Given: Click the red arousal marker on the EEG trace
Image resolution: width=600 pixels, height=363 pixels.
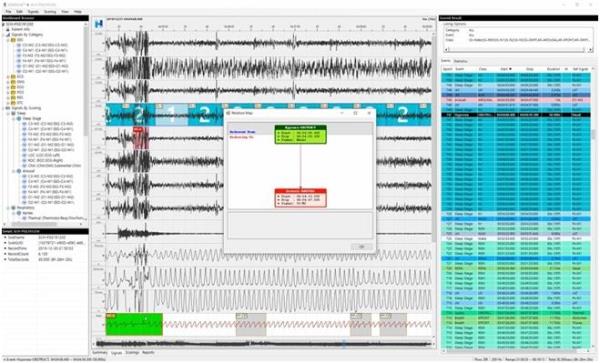Looking at the screenshot, I should click(140, 138).
